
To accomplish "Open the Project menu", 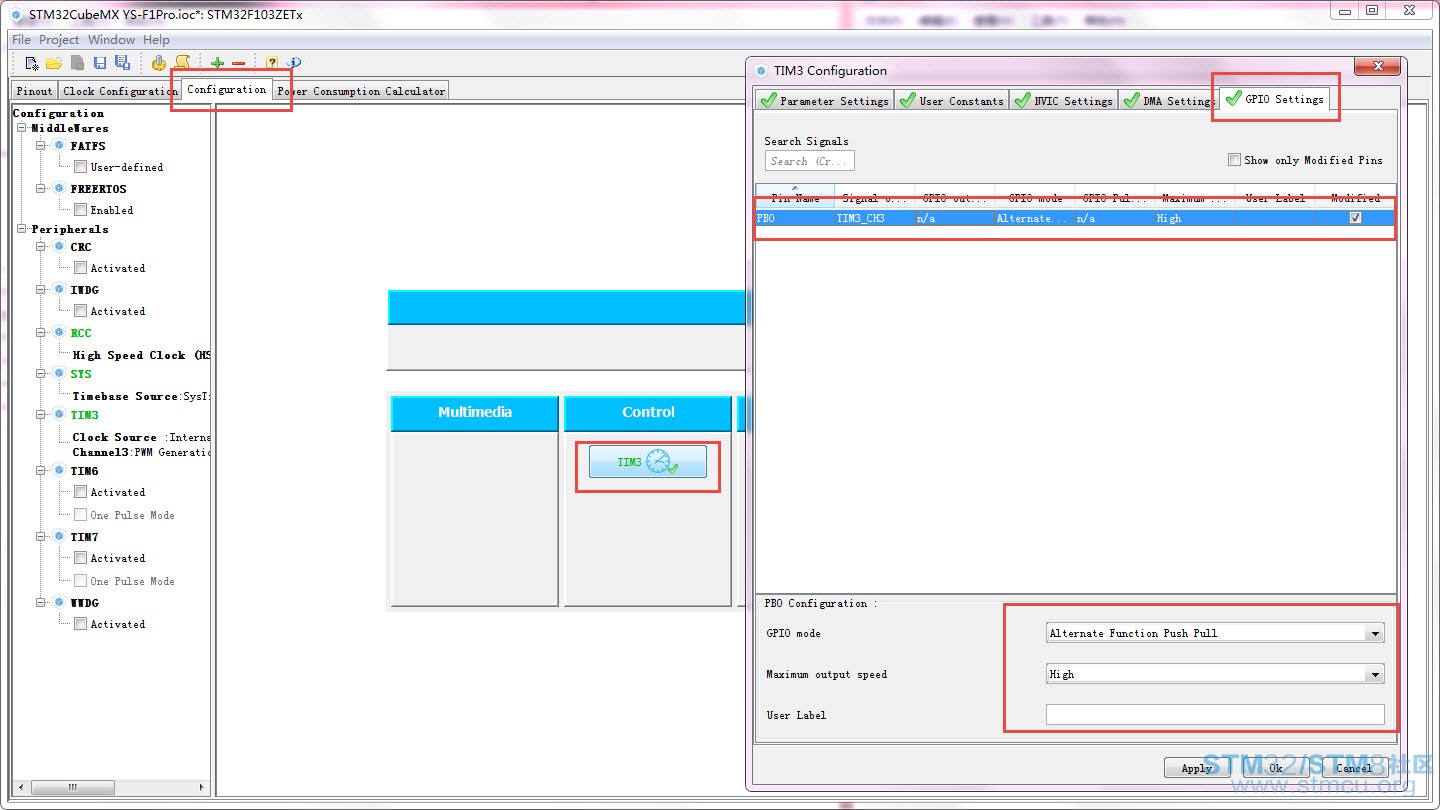I will [x=59, y=40].
